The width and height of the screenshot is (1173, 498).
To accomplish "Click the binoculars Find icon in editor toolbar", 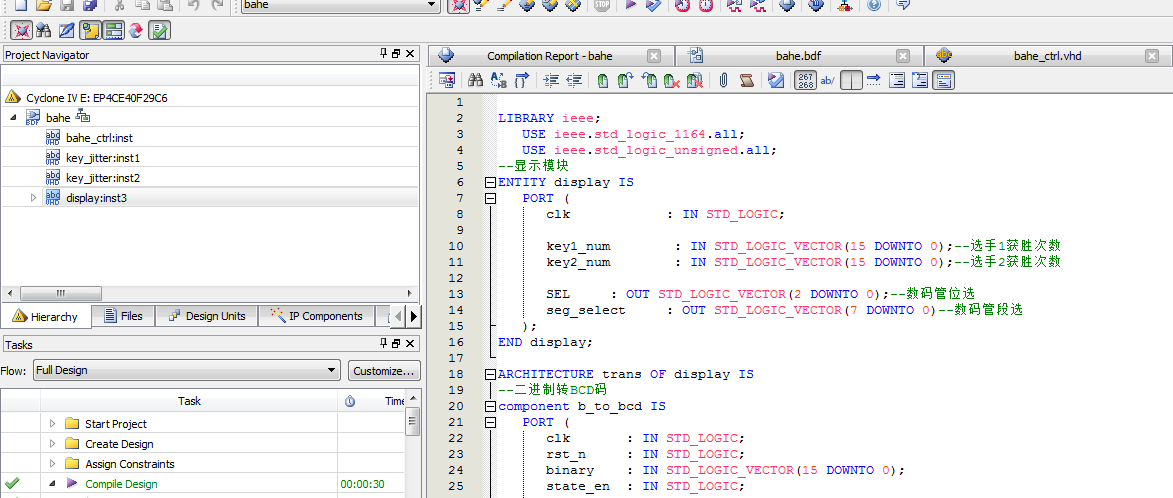I will tap(477, 81).
